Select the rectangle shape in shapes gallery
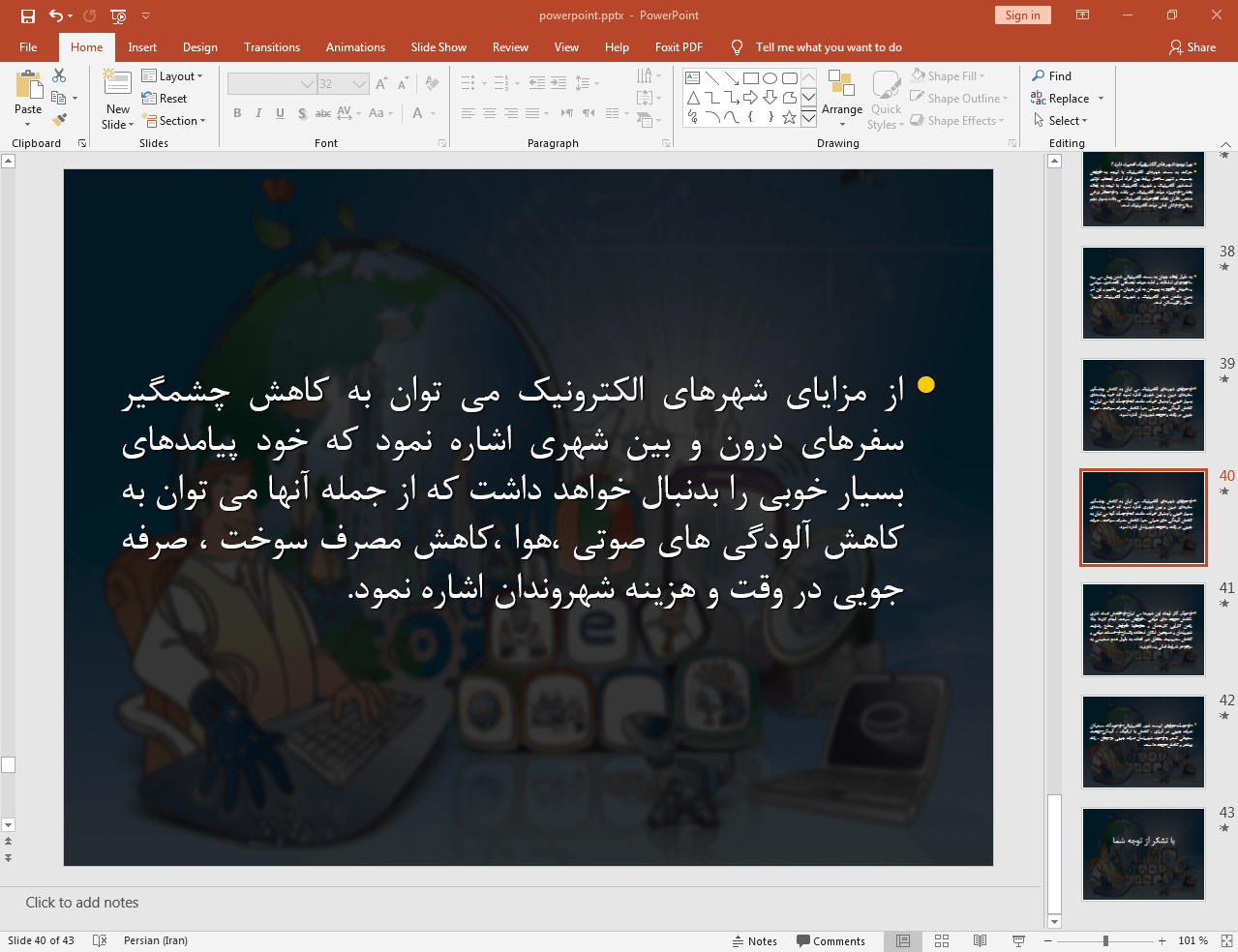The height and width of the screenshot is (952, 1238). click(751, 78)
